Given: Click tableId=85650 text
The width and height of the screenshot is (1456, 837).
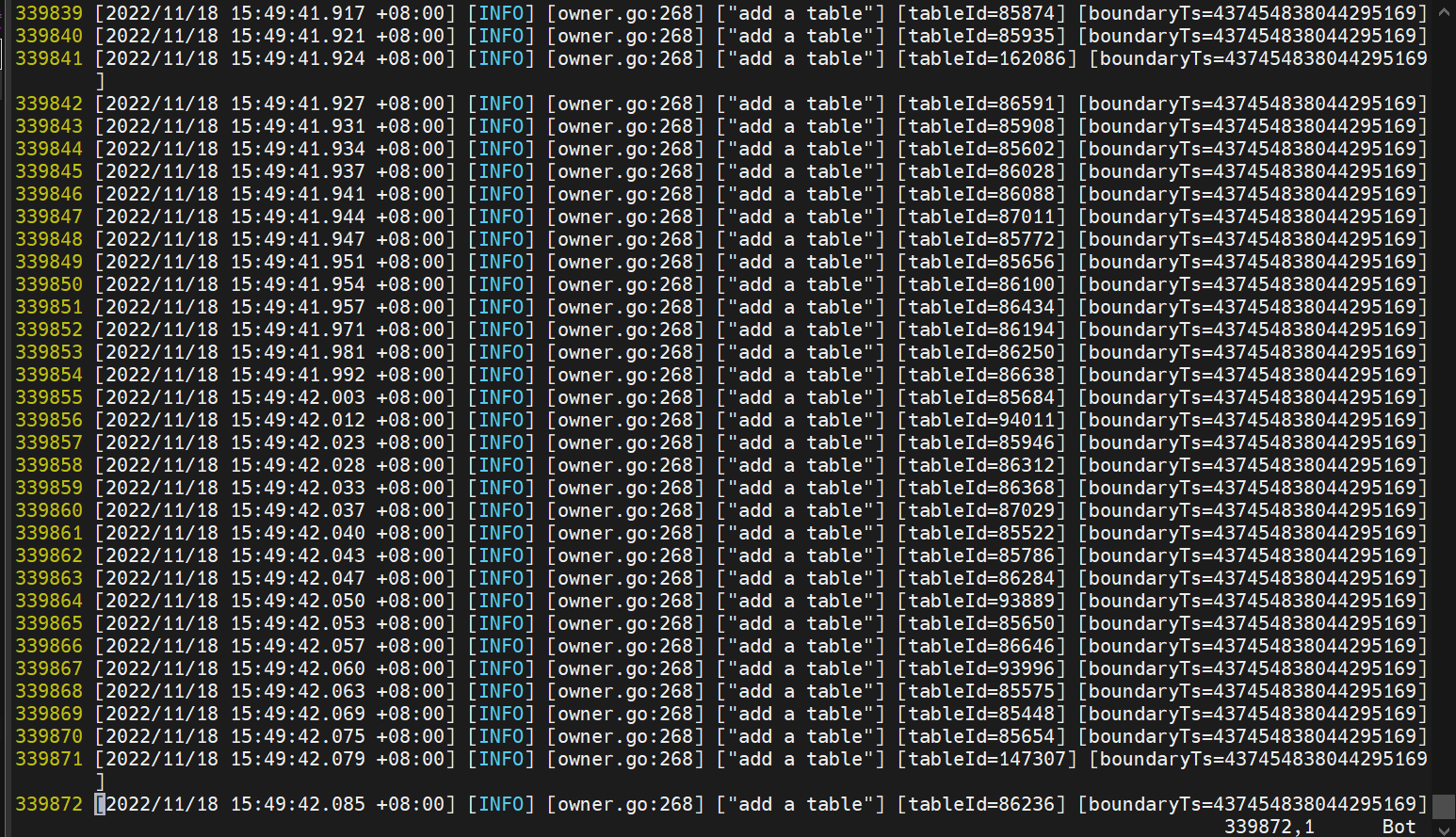Looking at the screenshot, I should tap(982, 623).
